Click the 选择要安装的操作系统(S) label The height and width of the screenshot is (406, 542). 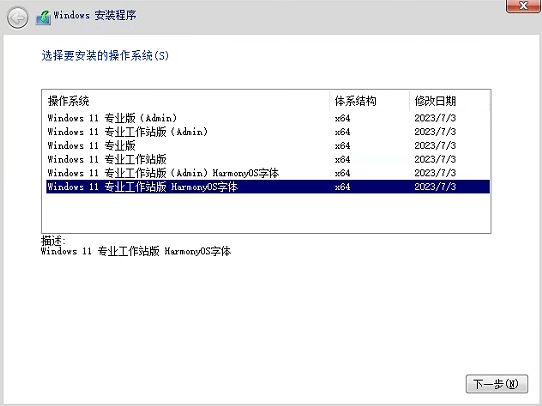point(105,55)
